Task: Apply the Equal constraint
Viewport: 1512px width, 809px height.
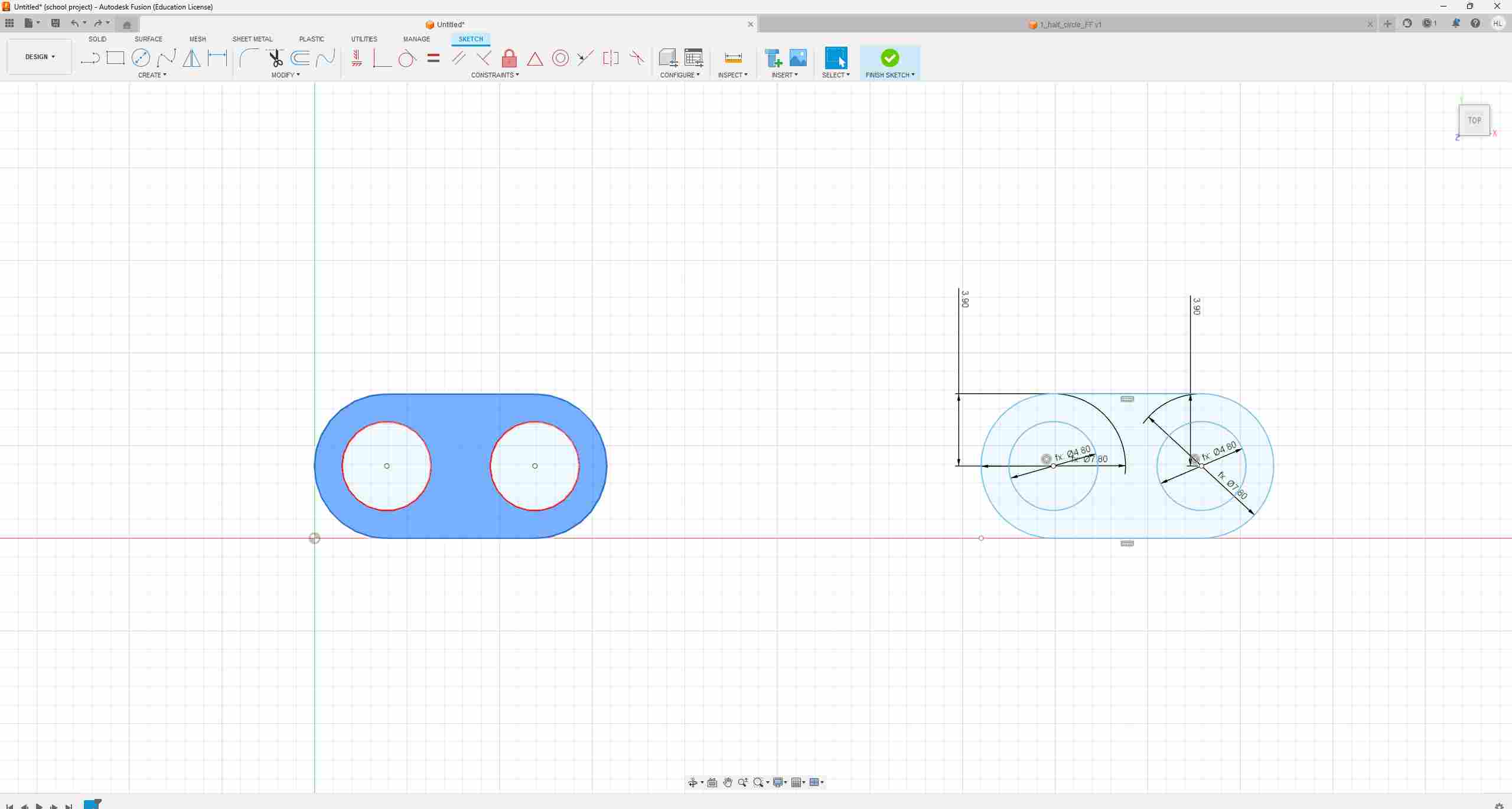Action: (x=434, y=58)
